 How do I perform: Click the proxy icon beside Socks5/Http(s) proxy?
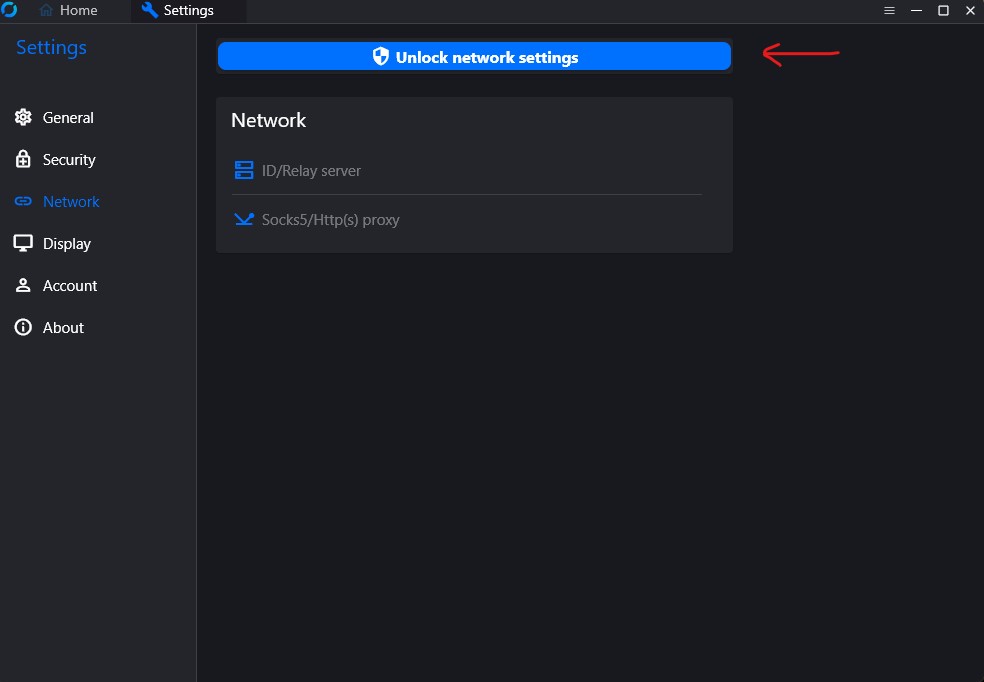pyautogui.click(x=244, y=219)
